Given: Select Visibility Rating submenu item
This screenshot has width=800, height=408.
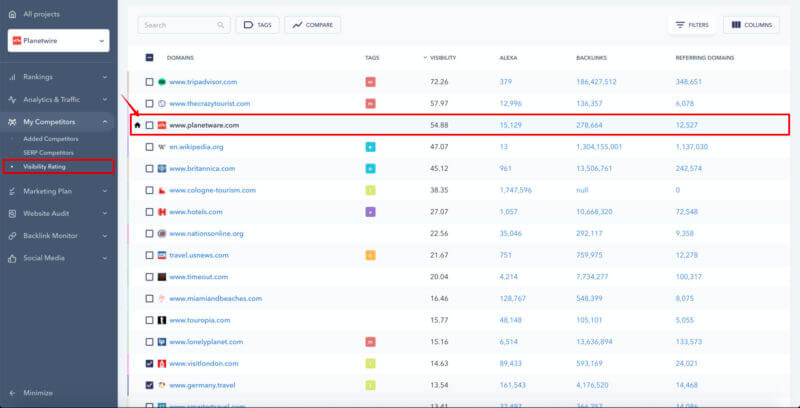Looking at the screenshot, I should [x=44, y=166].
